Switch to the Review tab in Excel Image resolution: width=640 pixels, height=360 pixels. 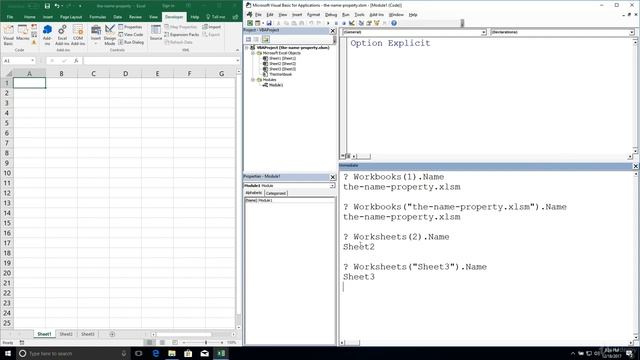[x=135, y=17]
